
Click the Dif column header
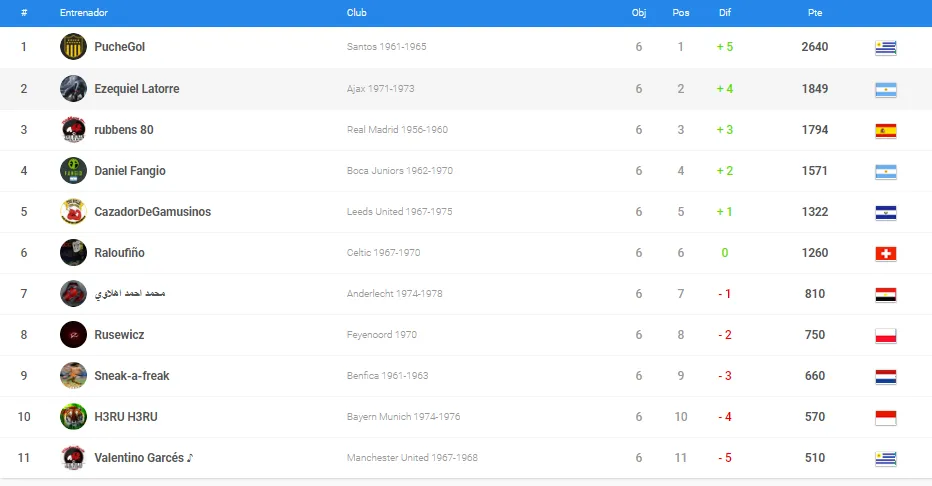(x=725, y=12)
